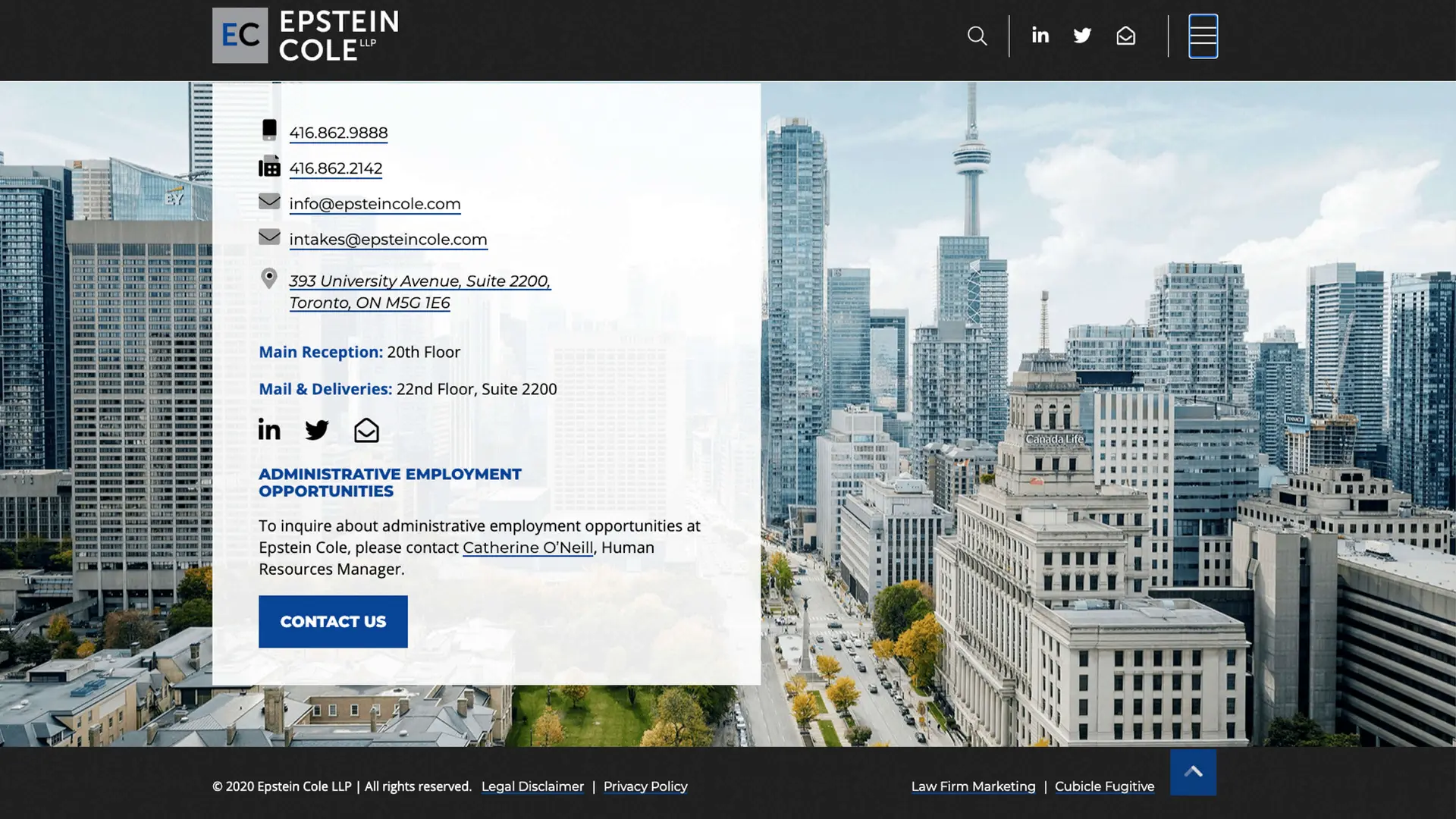
Task: Click the email icon in the contact card
Action: [366, 429]
